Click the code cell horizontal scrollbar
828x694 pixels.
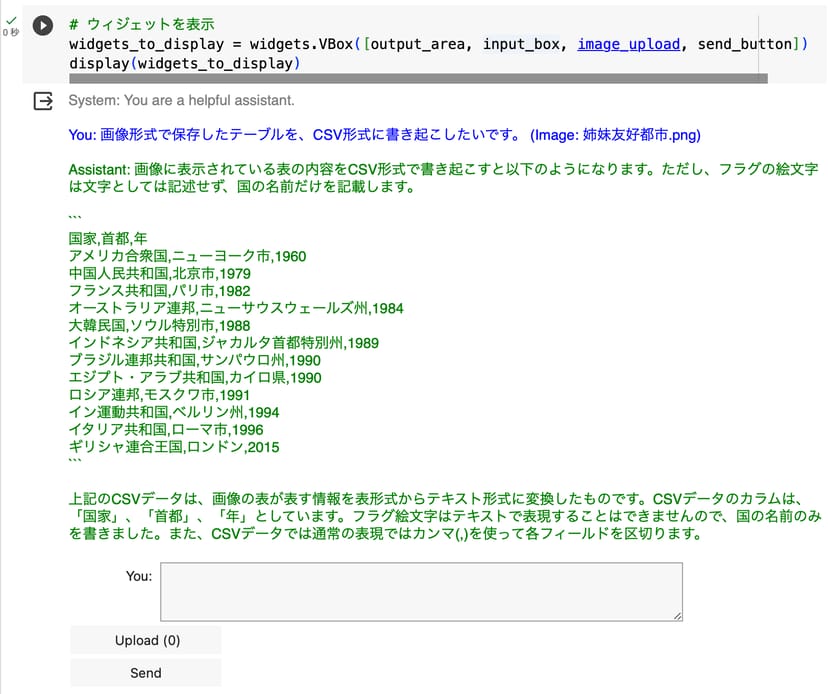coord(418,78)
